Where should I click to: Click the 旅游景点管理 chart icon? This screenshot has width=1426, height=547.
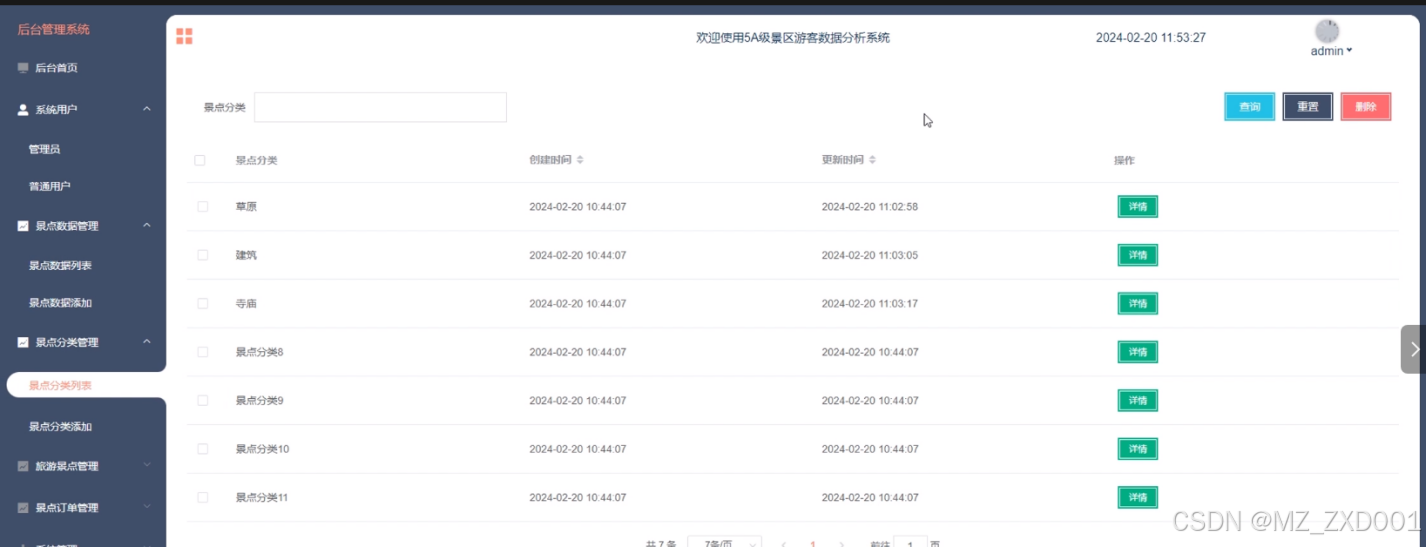coord(23,466)
